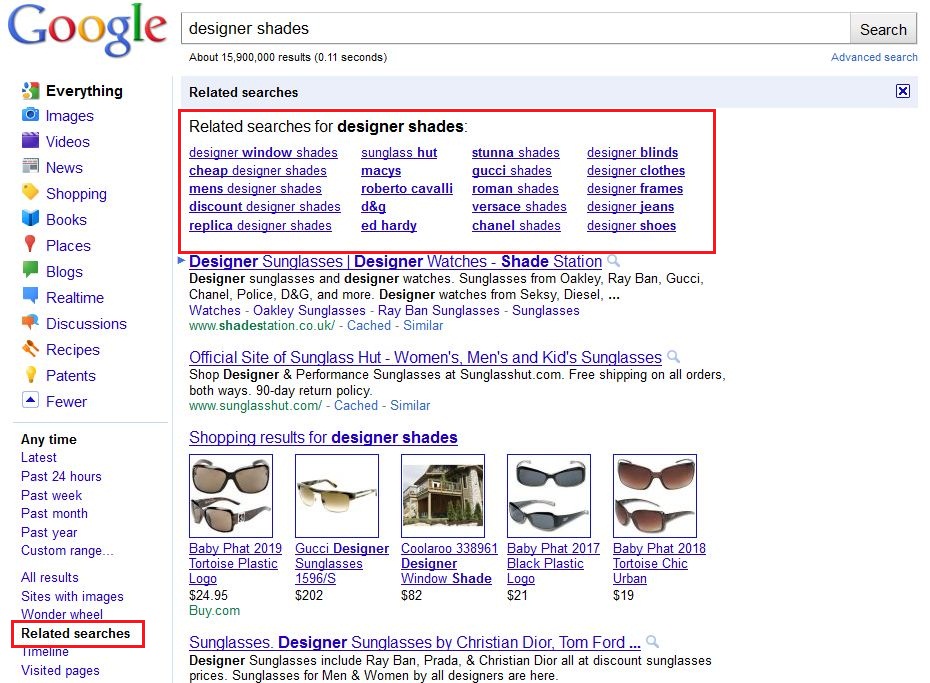
Task: Open related search 'gucci shades'
Action: click(512, 171)
